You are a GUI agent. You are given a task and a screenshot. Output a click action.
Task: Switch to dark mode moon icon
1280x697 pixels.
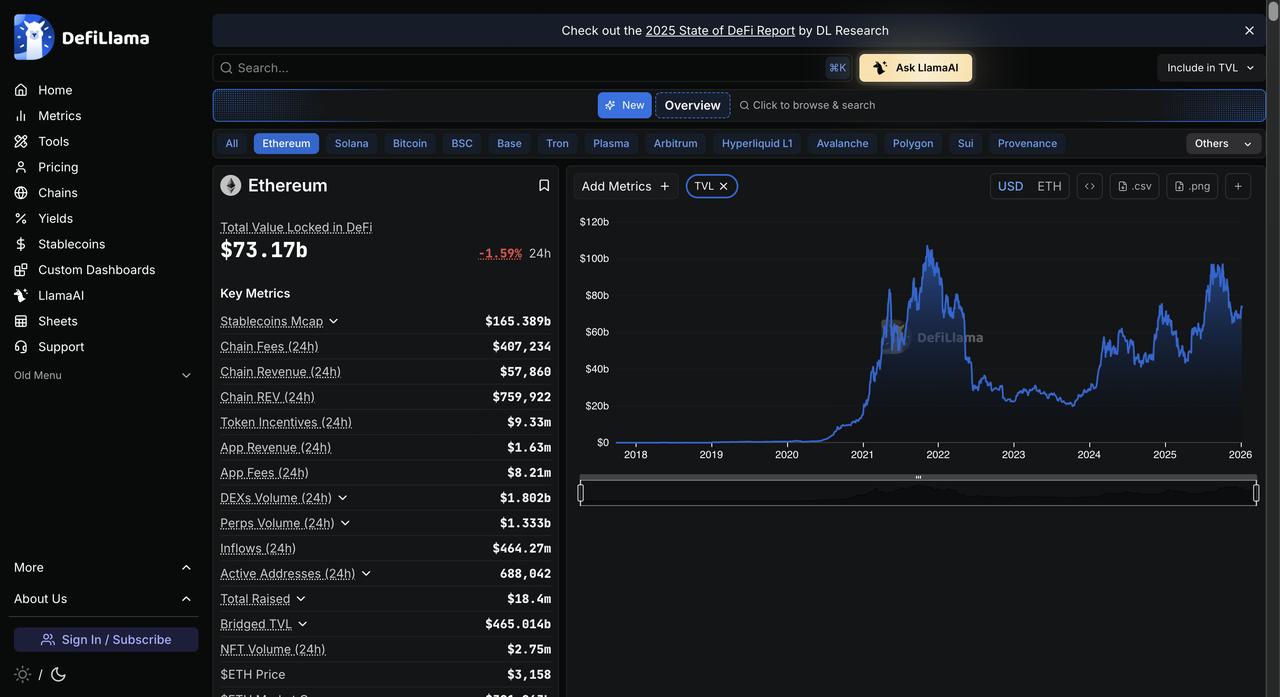click(58, 674)
